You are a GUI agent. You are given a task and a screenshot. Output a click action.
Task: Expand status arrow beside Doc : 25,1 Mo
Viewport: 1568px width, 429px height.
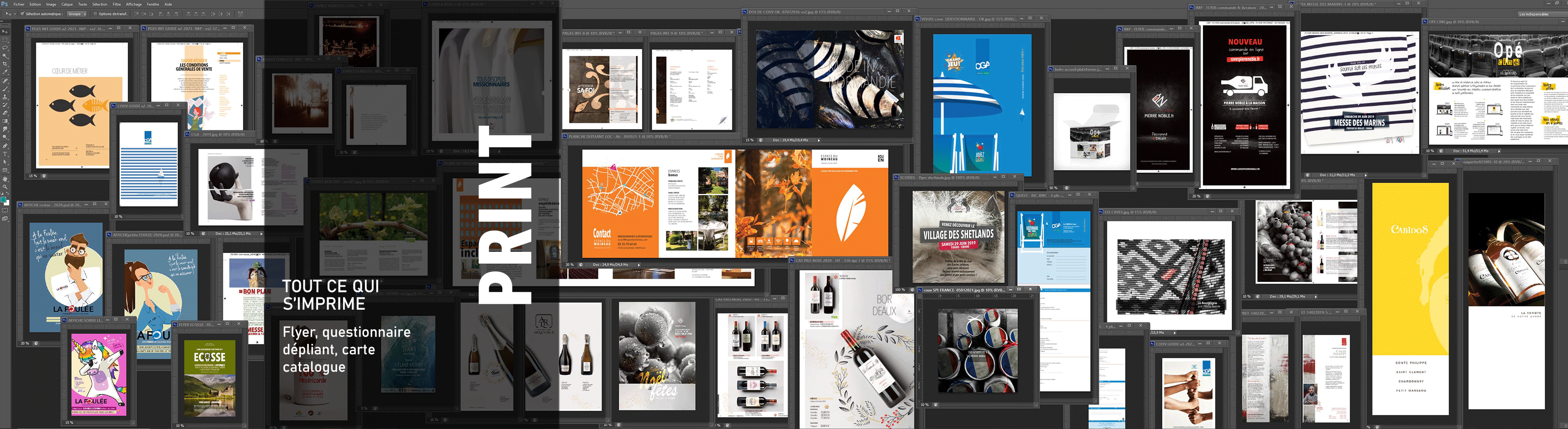(262, 233)
